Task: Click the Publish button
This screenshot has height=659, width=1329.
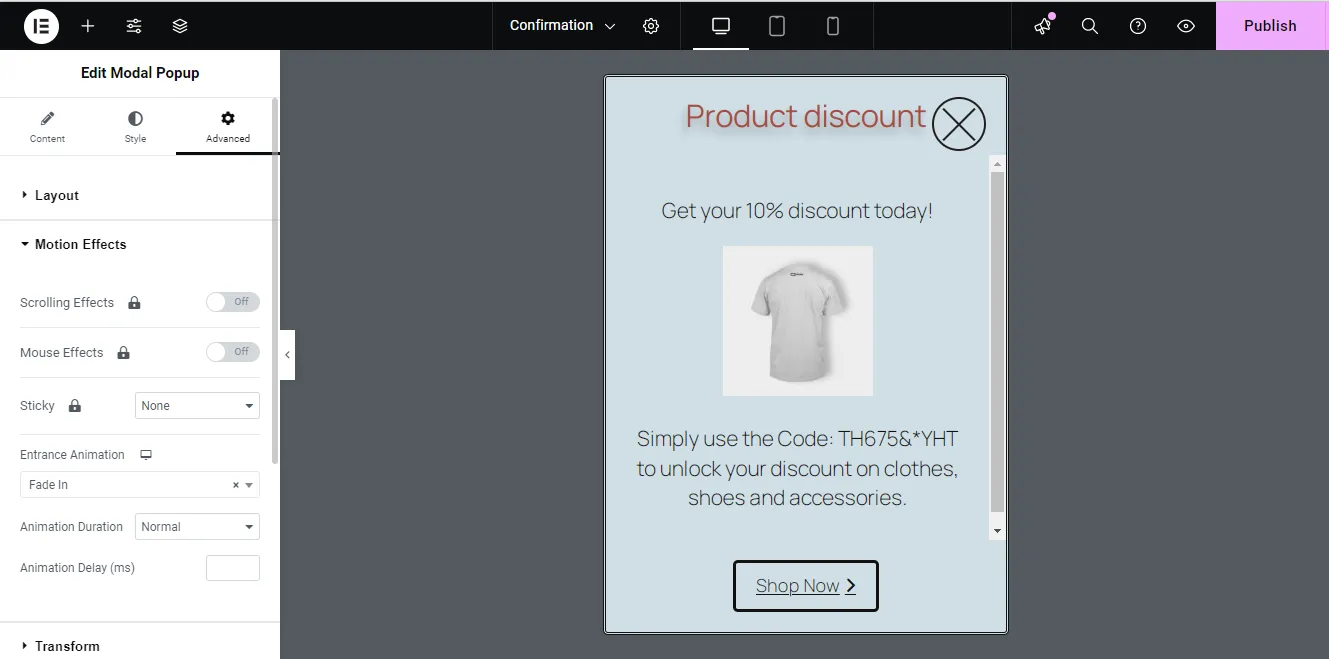Action: pos(1270,26)
